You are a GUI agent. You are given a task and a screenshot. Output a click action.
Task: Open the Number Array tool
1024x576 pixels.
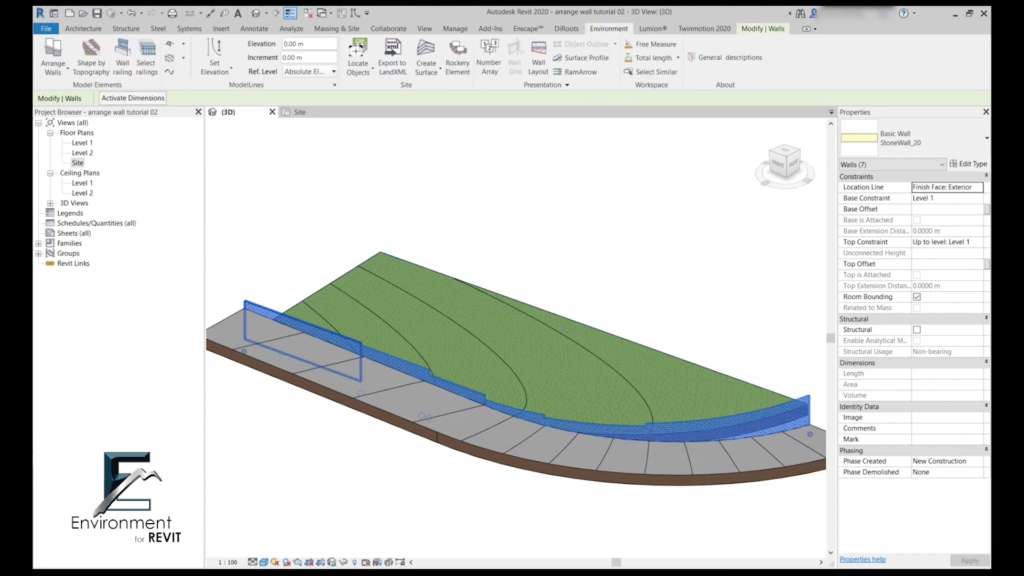tap(488, 57)
